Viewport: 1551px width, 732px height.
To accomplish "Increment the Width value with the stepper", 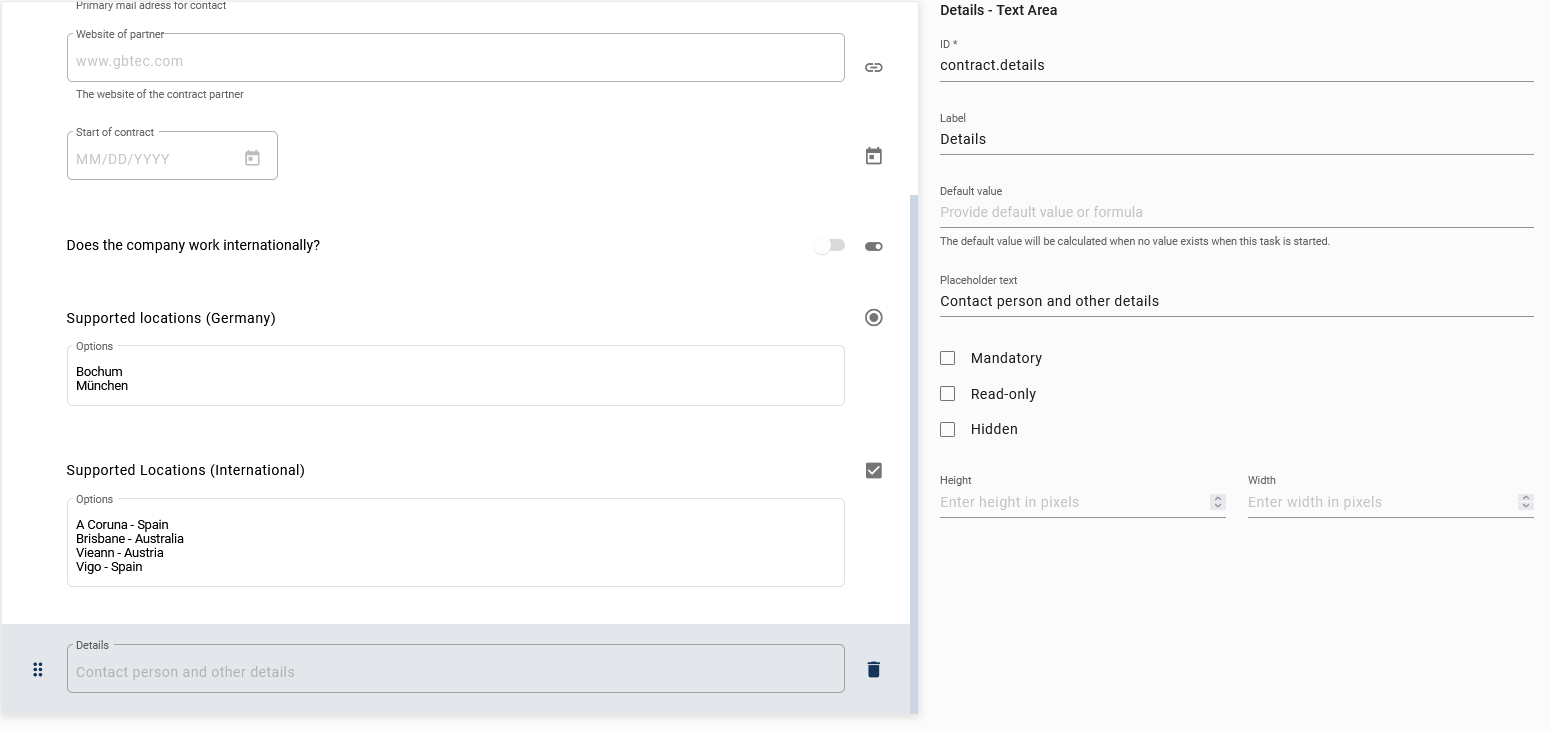I will click(1525, 498).
